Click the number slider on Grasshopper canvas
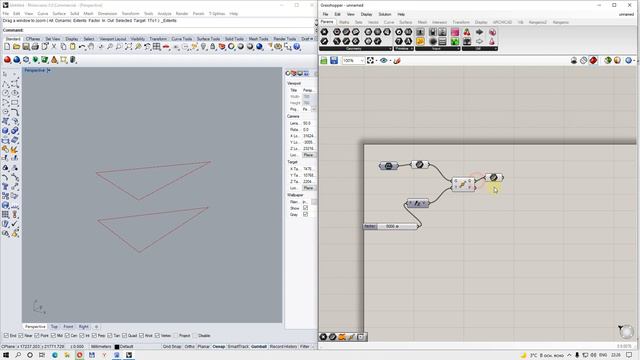 [x=391, y=226]
